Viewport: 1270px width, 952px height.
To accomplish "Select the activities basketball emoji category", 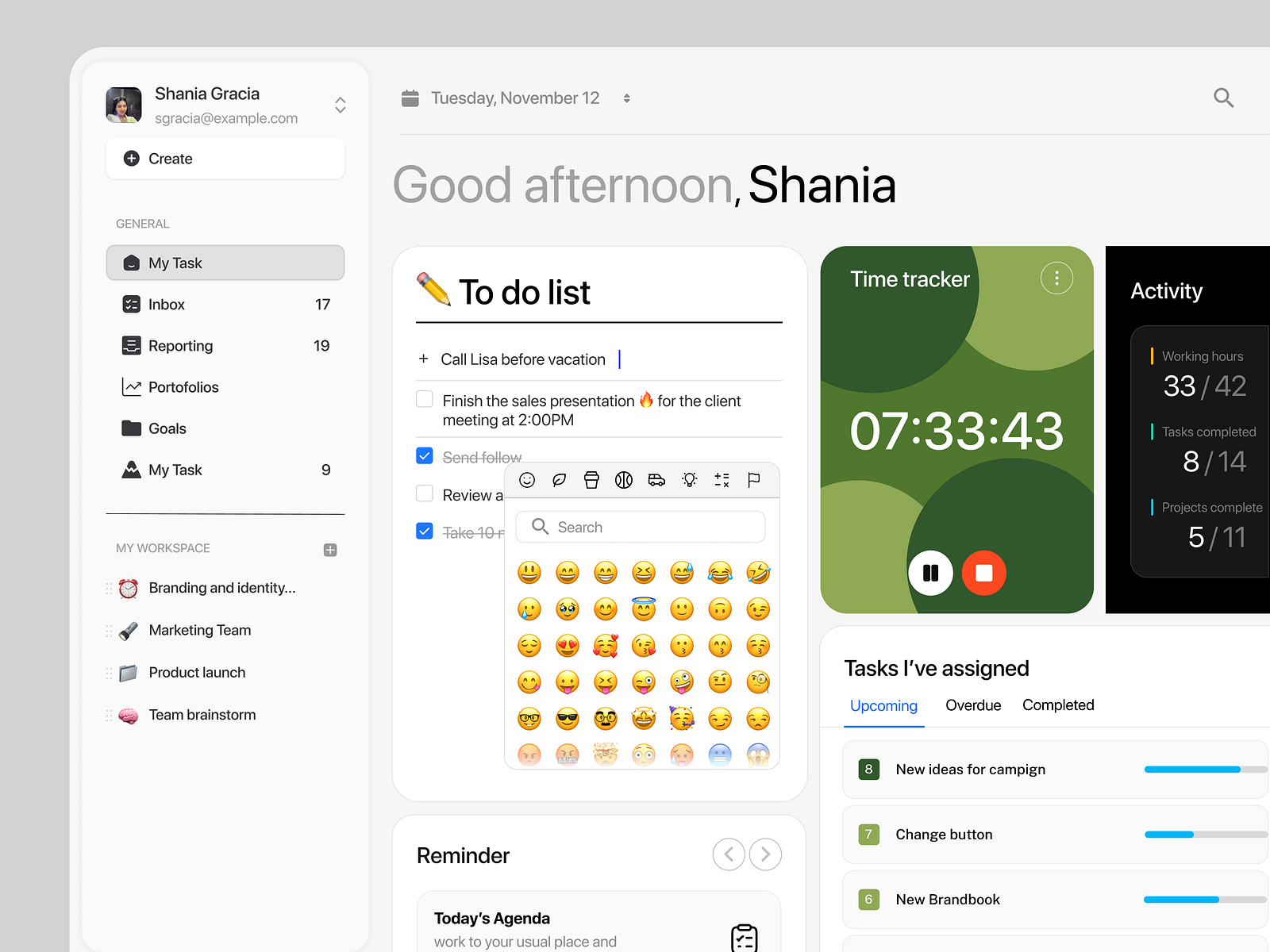I will tap(624, 480).
